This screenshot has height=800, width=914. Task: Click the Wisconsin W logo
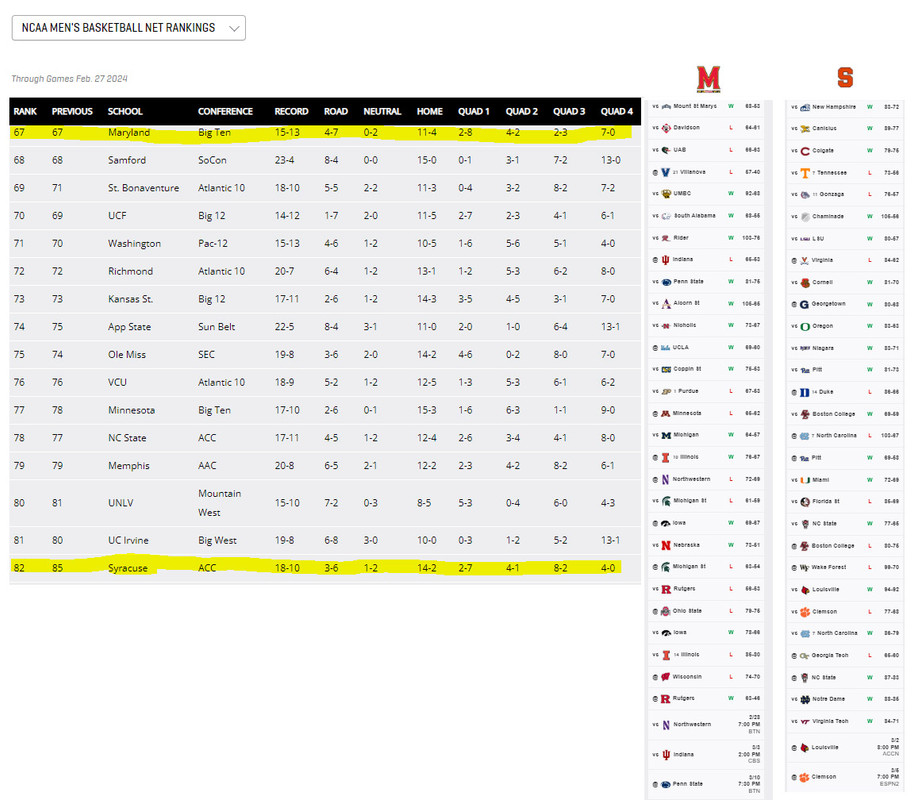666,677
